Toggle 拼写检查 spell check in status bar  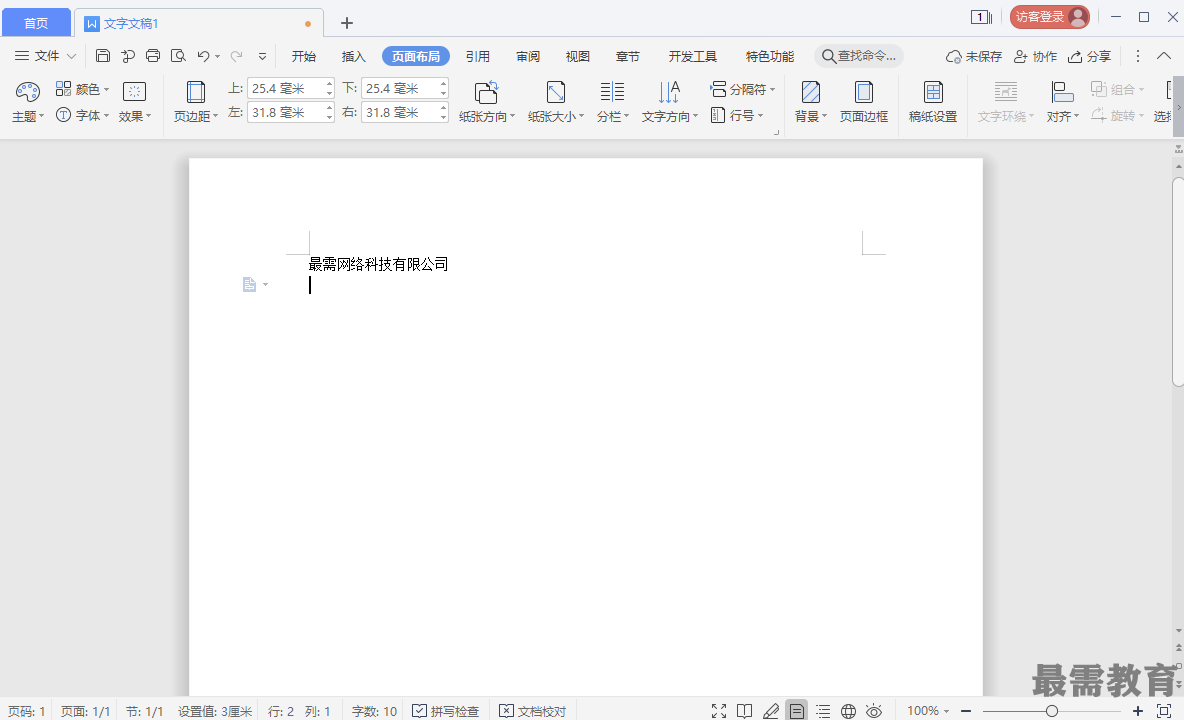tap(446, 711)
